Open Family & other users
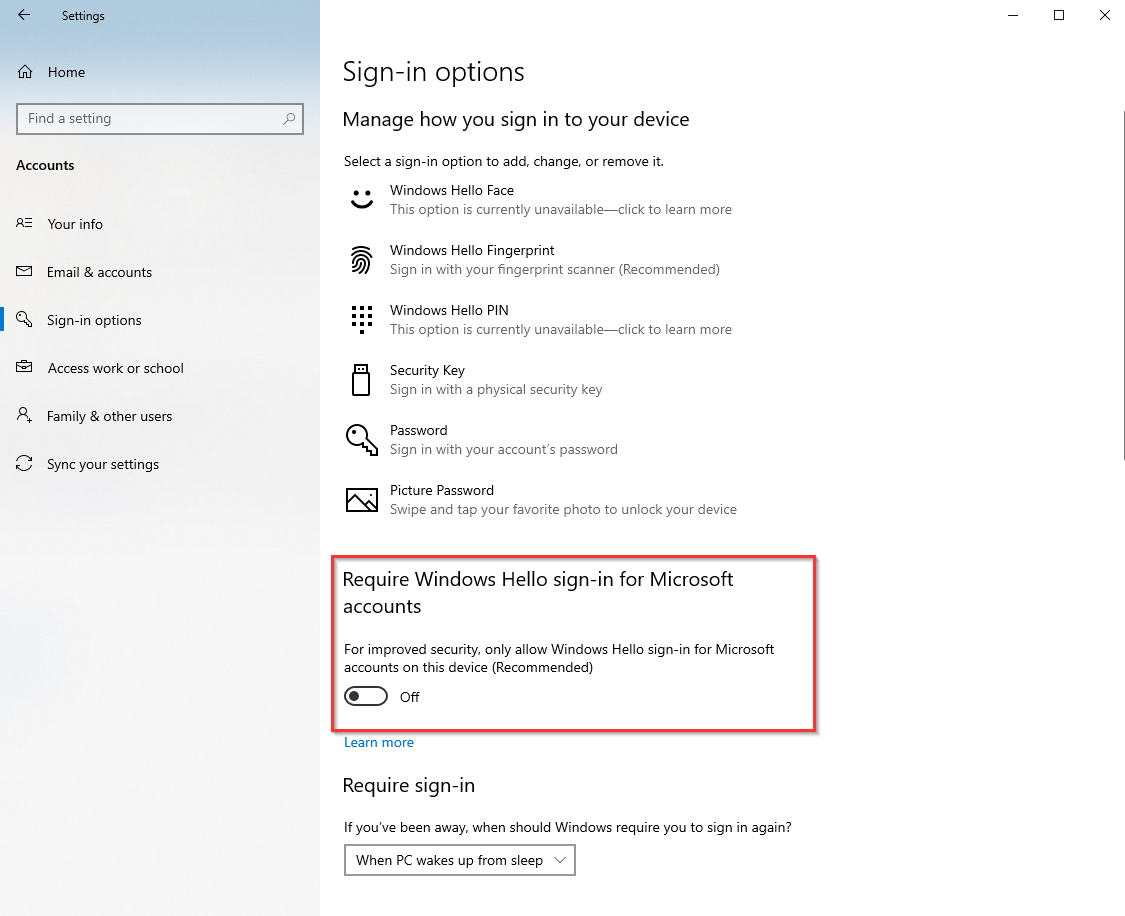Image resolution: width=1125 pixels, height=916 pixels. point(109,416)
